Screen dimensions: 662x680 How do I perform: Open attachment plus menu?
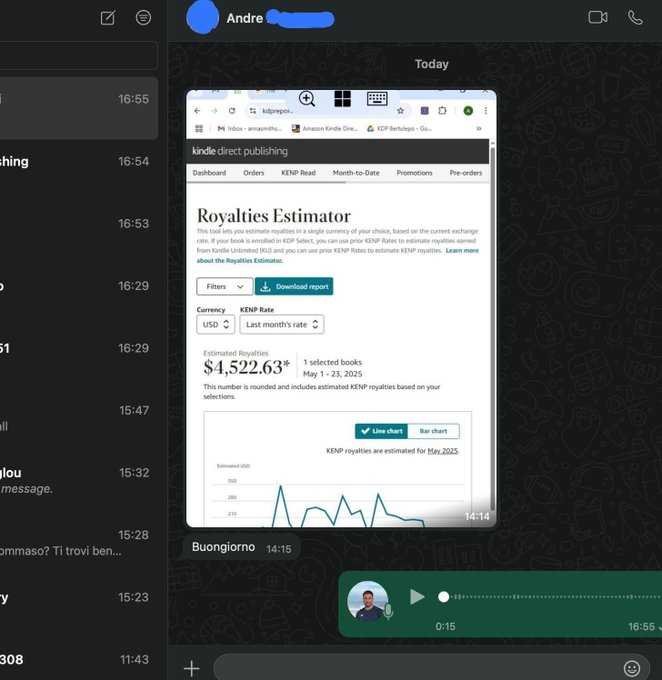[x=191, y=668]
